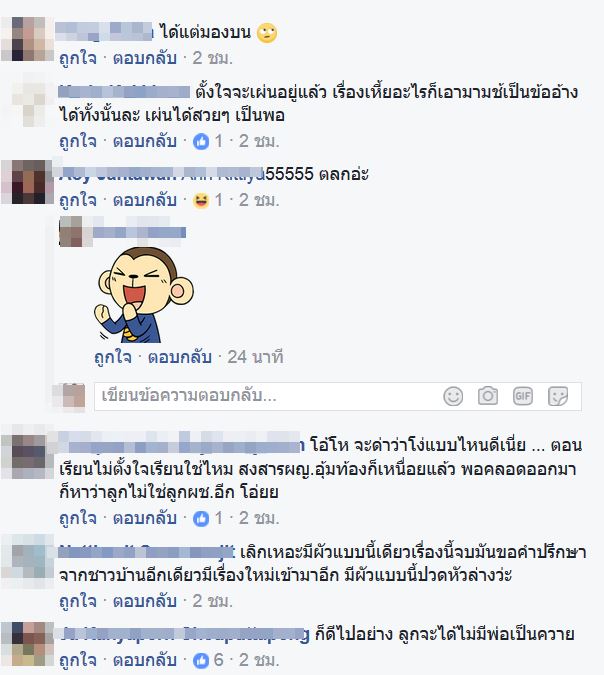Click like reaction icon on โอ้โห comment
The width and height of the screenshot is (604, 675).
[201, 519]
